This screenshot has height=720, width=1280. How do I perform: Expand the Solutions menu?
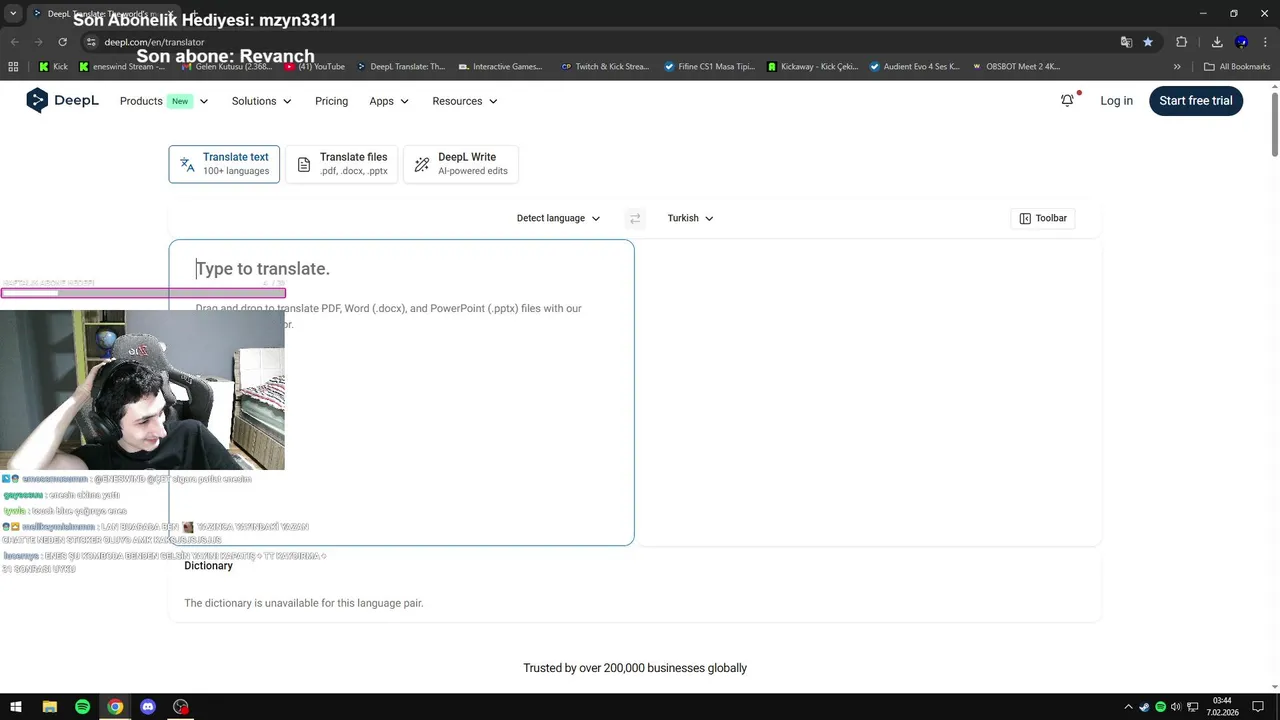tap(262, 101)
